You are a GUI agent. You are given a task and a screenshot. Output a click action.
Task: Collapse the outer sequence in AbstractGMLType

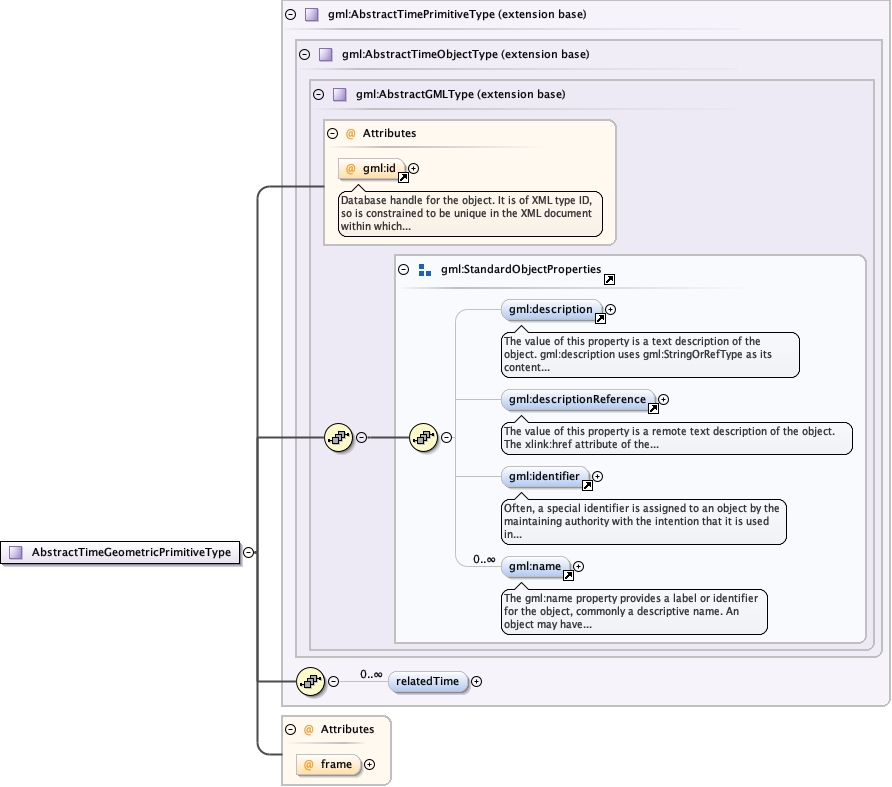point(361,438)
